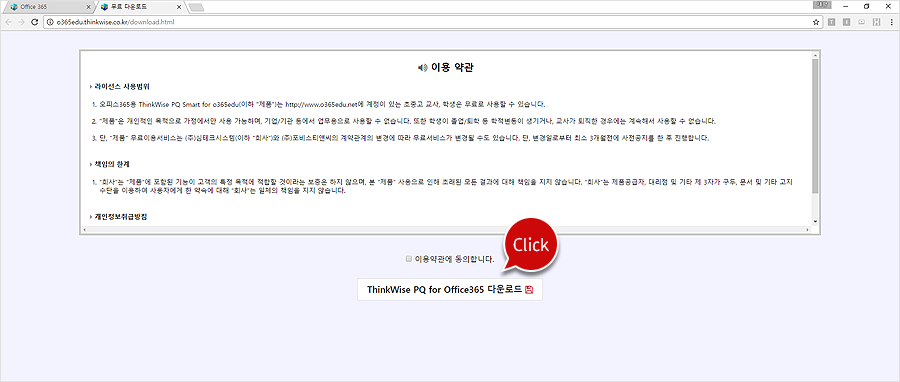This screenshot has width=900, height=382.
Task: Click the 책임의 한계 section heading
Action: coord(113,163)
